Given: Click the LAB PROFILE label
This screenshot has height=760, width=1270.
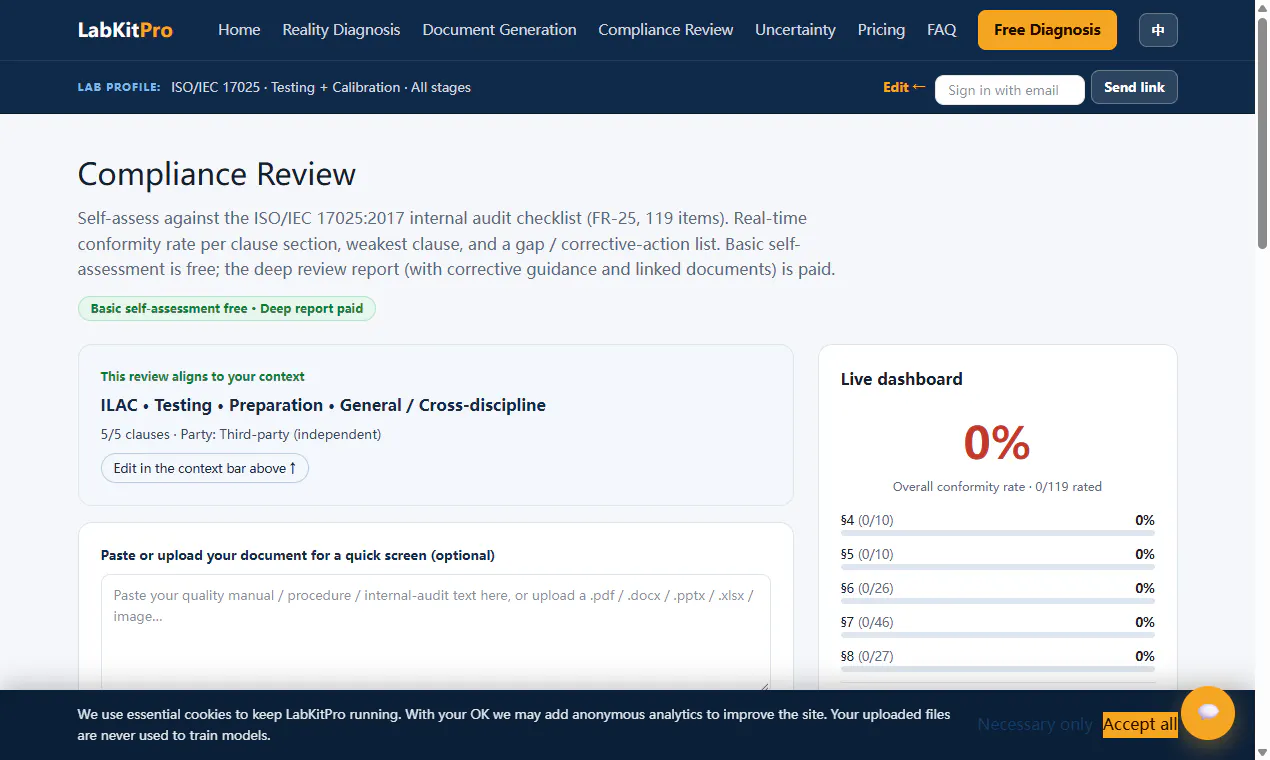Looking at the screenshot, I should tap(119, 87).
